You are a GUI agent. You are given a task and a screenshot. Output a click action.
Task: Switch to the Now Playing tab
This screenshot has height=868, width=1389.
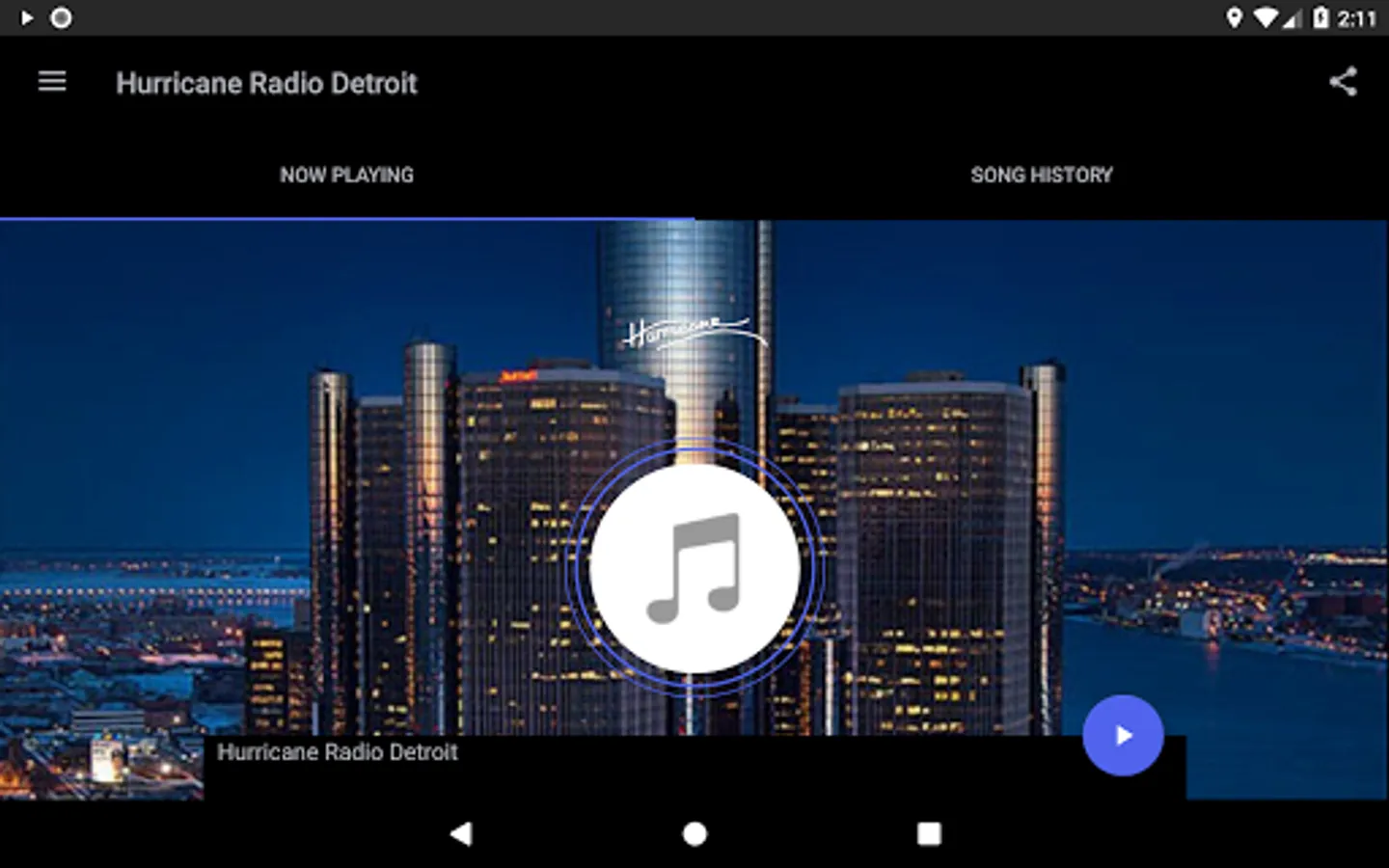point(346,175)
